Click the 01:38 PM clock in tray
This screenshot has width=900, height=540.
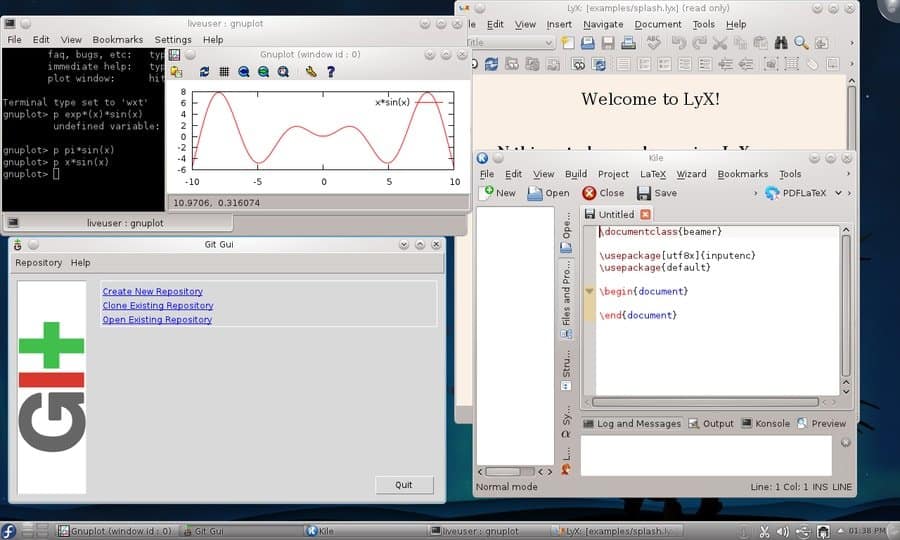click(x=867, y=531)
